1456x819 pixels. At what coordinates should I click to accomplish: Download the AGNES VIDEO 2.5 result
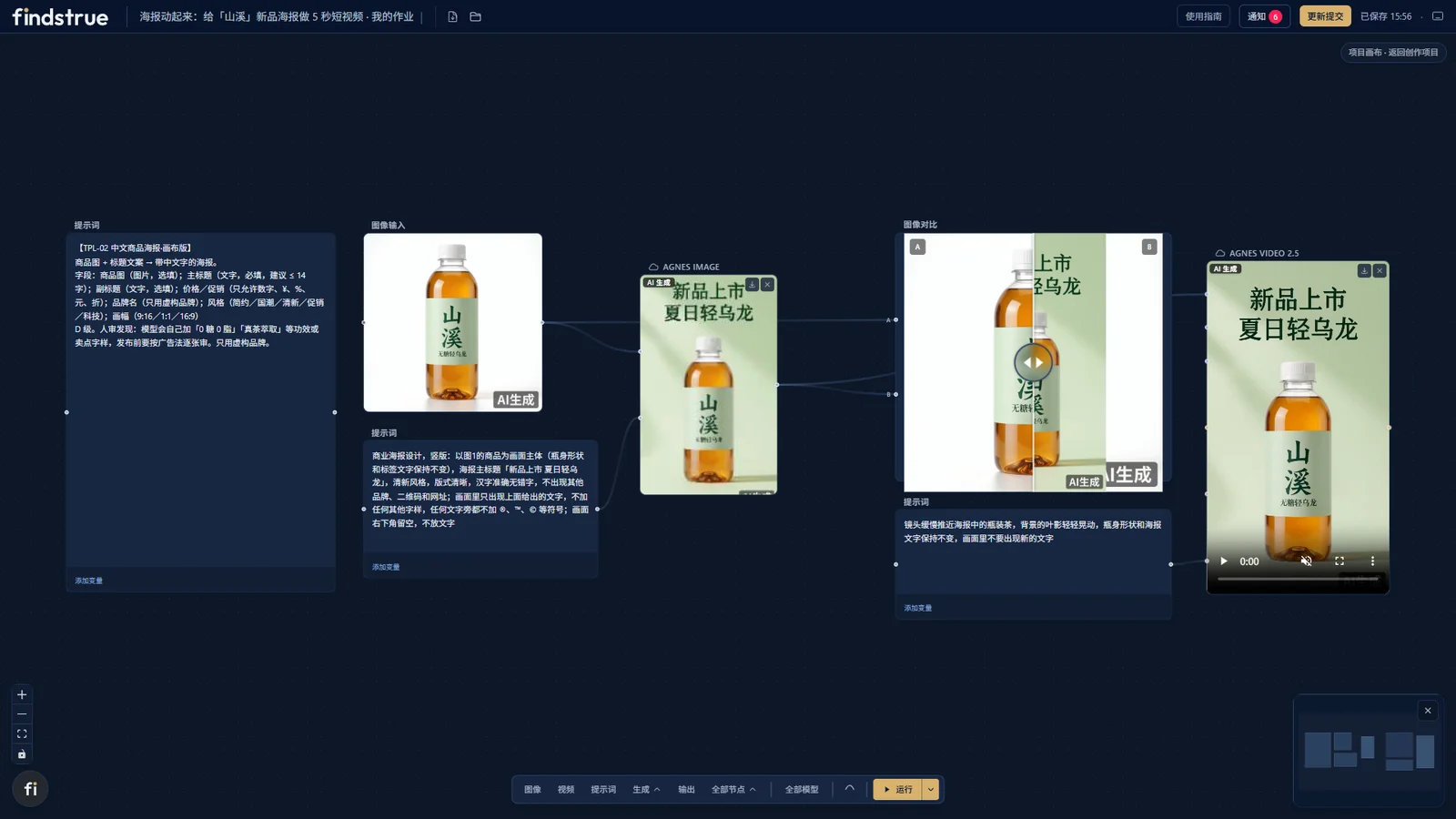tap(1364, 270)
